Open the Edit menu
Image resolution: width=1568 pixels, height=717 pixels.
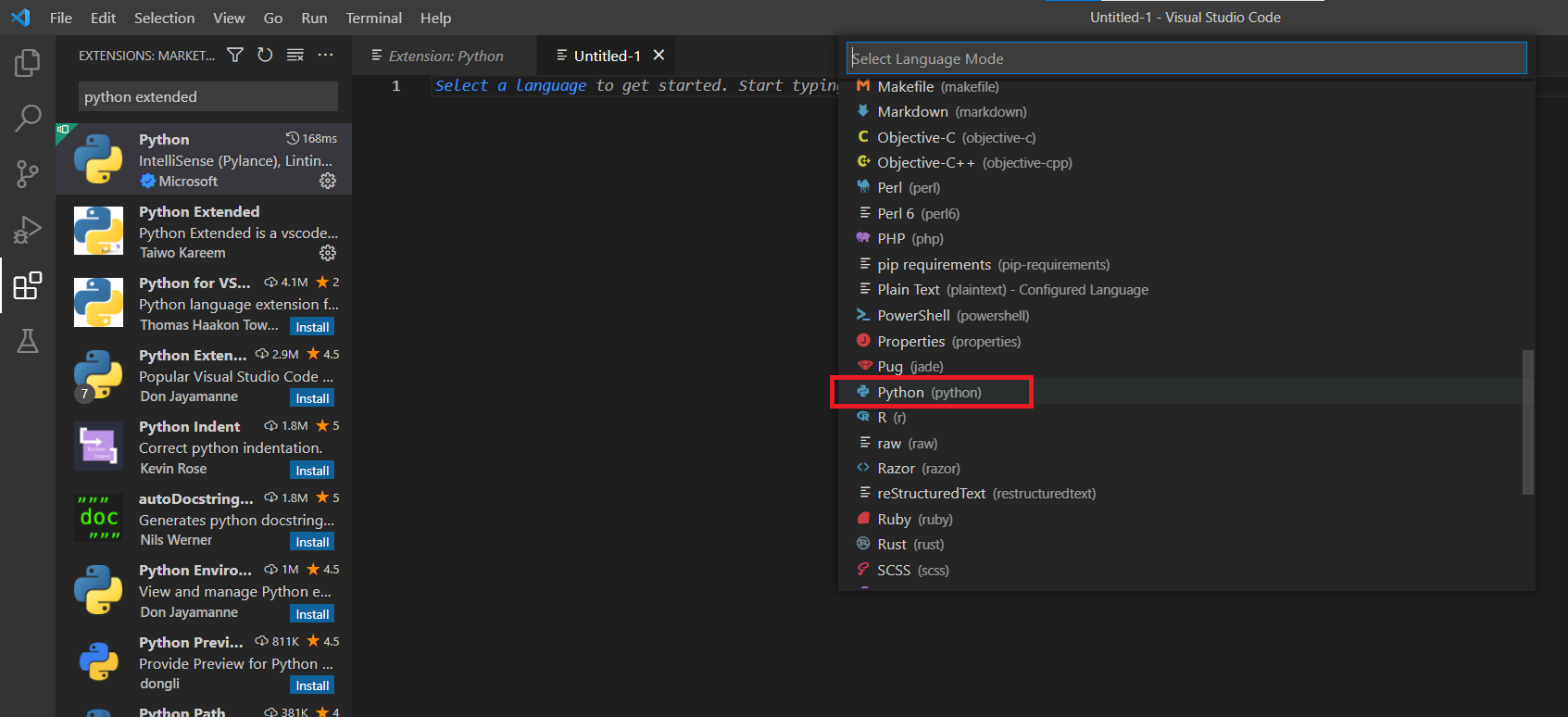click(x=104, y=18)
